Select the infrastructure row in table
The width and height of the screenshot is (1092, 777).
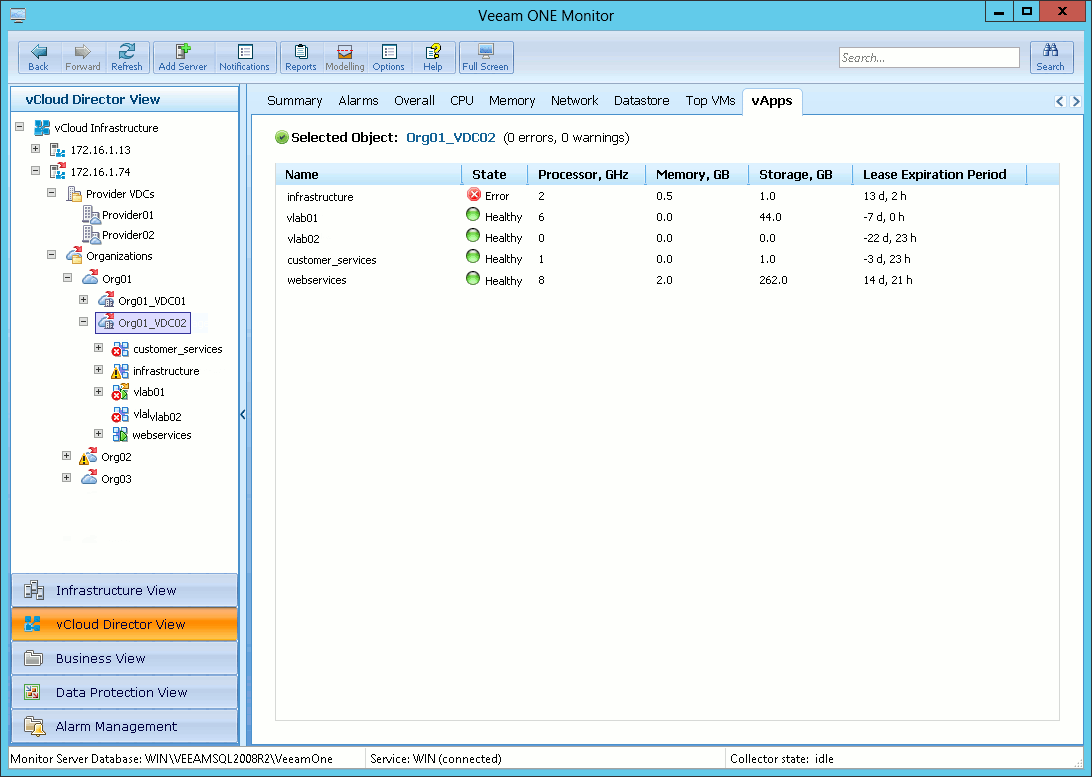667,196
